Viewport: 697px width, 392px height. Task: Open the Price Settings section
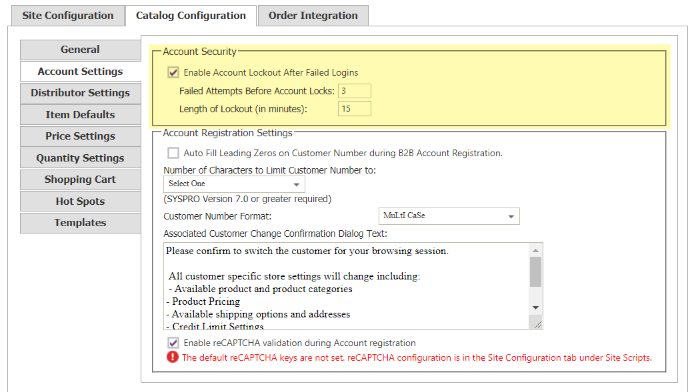(80, 136)
